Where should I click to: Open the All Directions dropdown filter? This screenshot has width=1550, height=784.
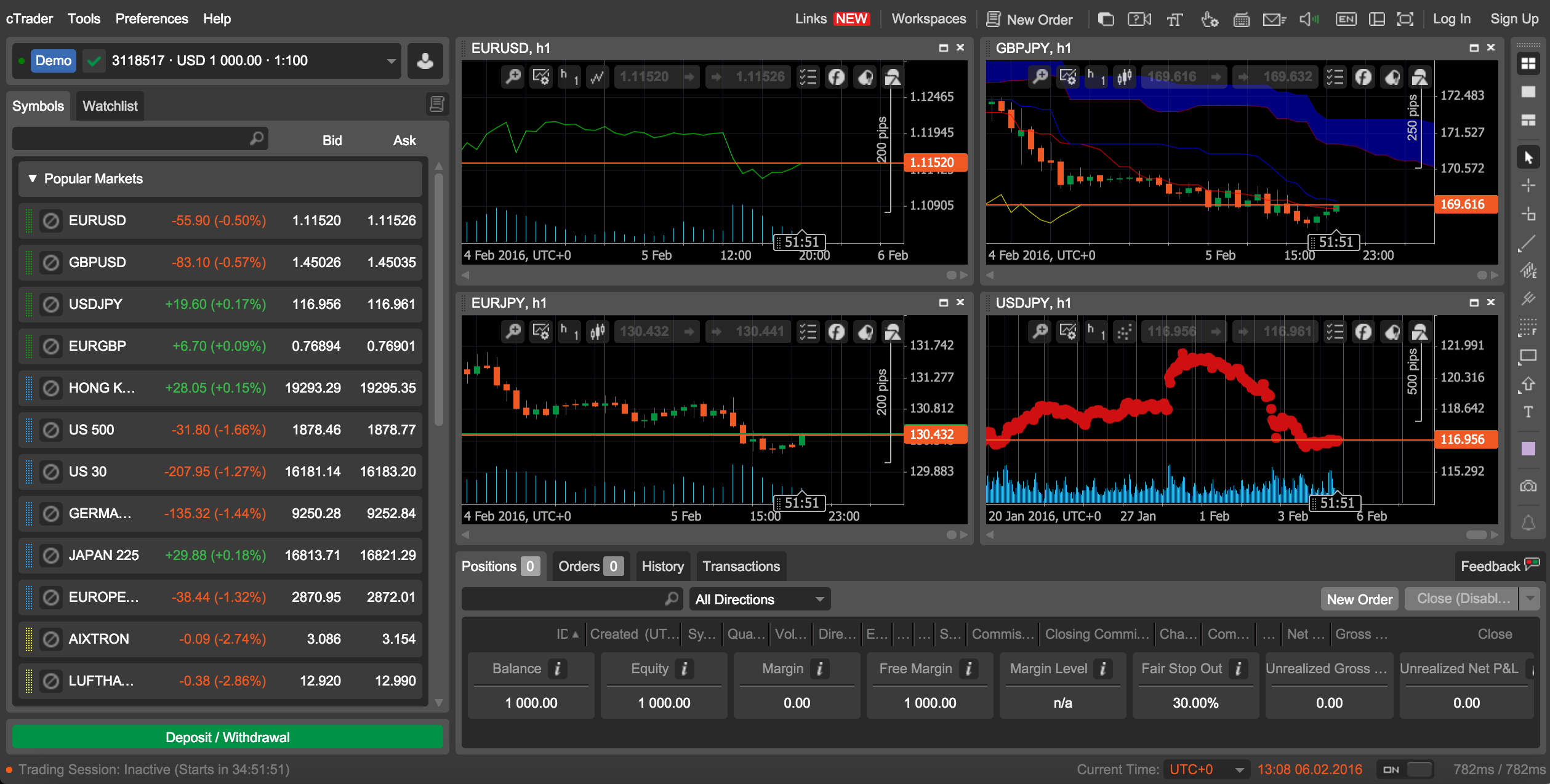[759, 599]
